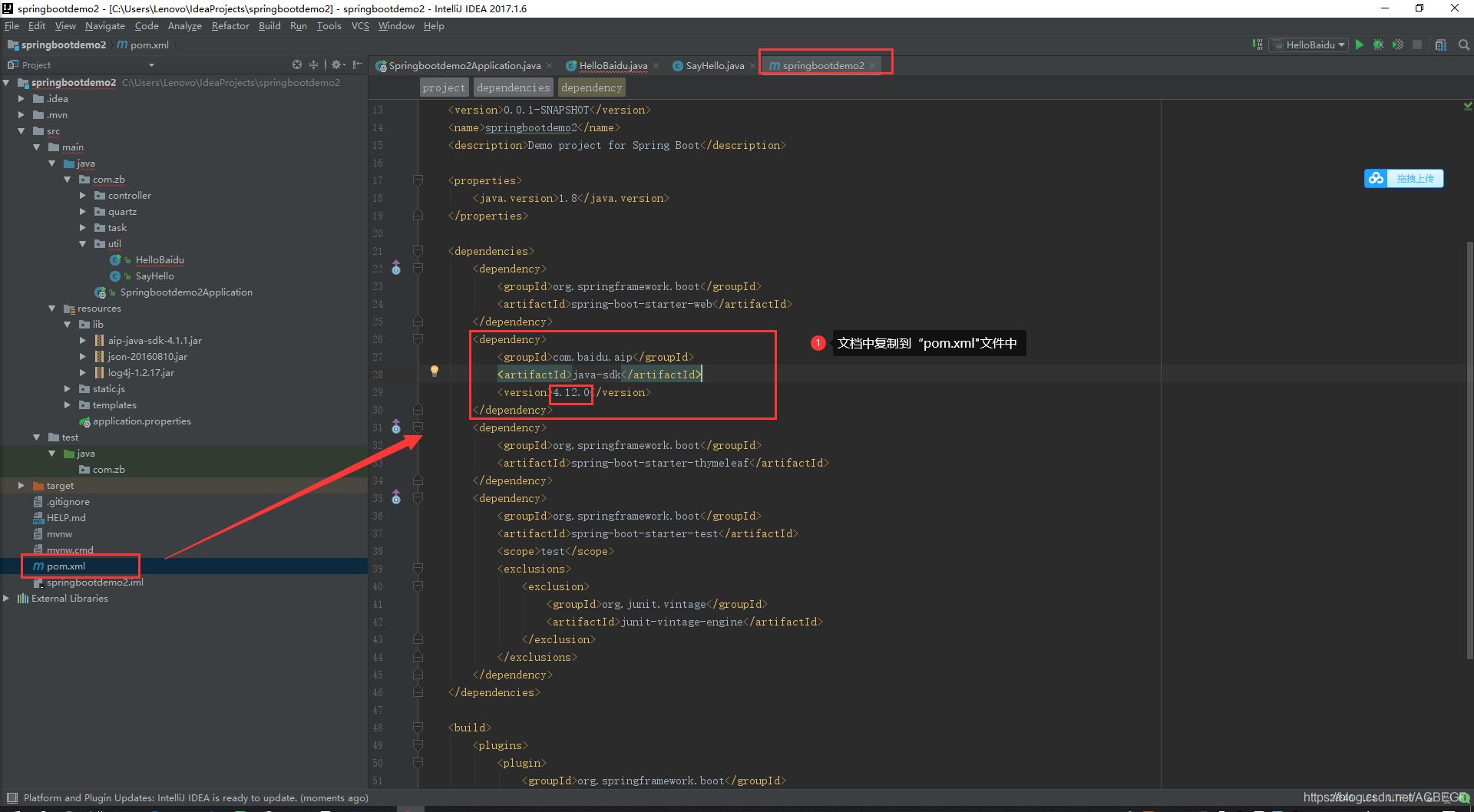Expand External Libraries node
This screenshot has height=812, width=1474.
click(x=6, y=599)
